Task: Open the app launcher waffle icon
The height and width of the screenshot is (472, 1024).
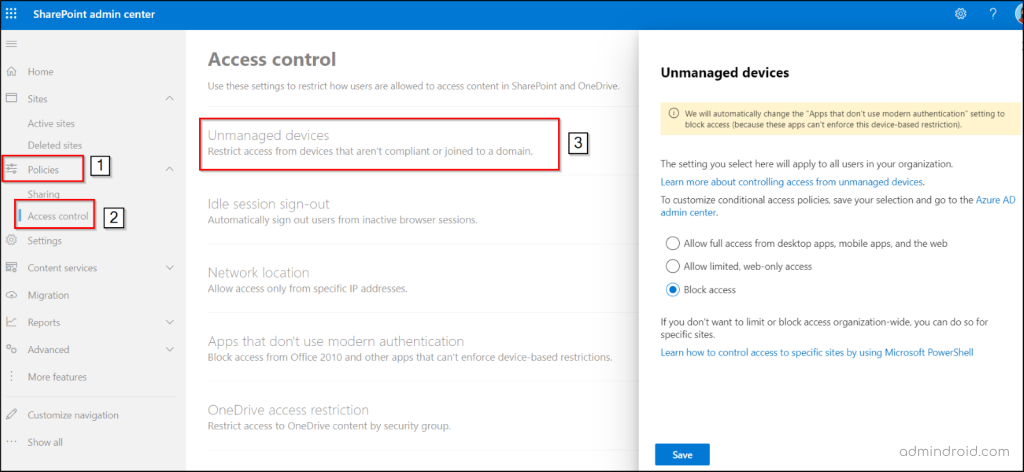Action: tap(12, 14)
